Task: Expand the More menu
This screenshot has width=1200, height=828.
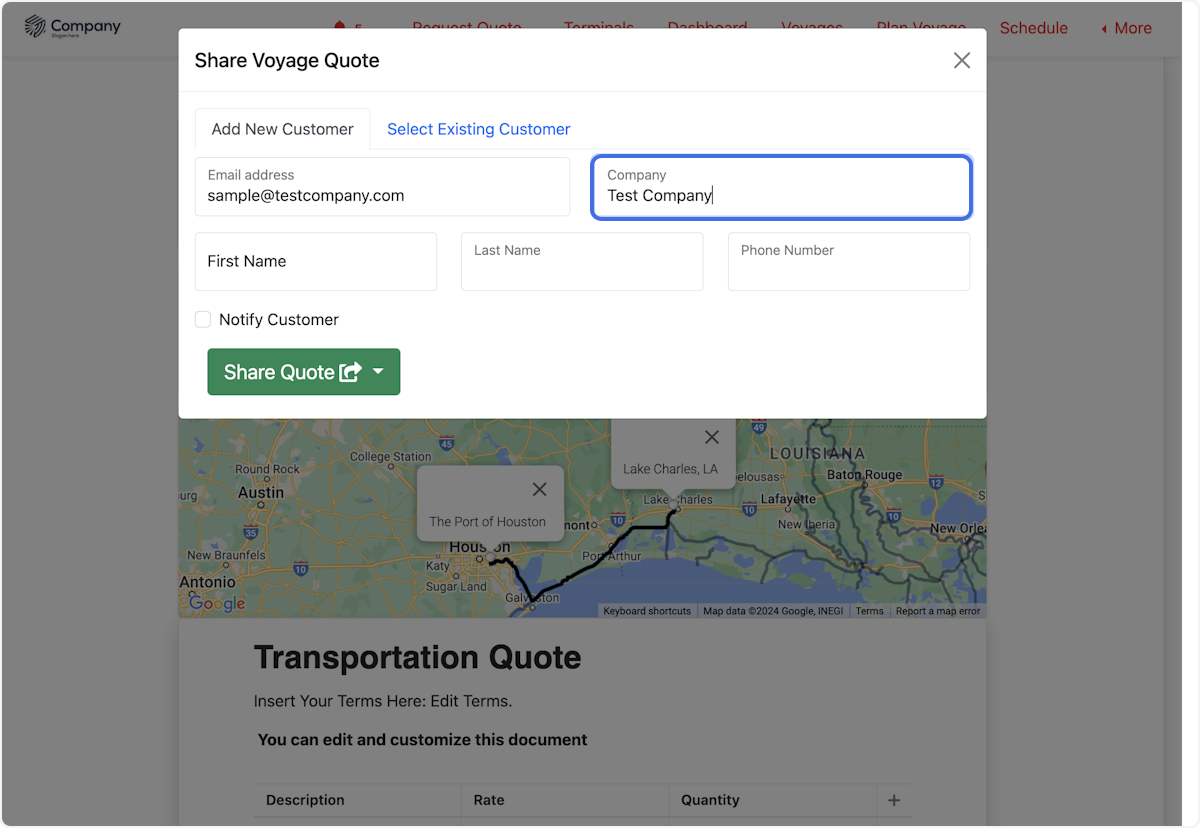Action: [x=1126, y=28]
